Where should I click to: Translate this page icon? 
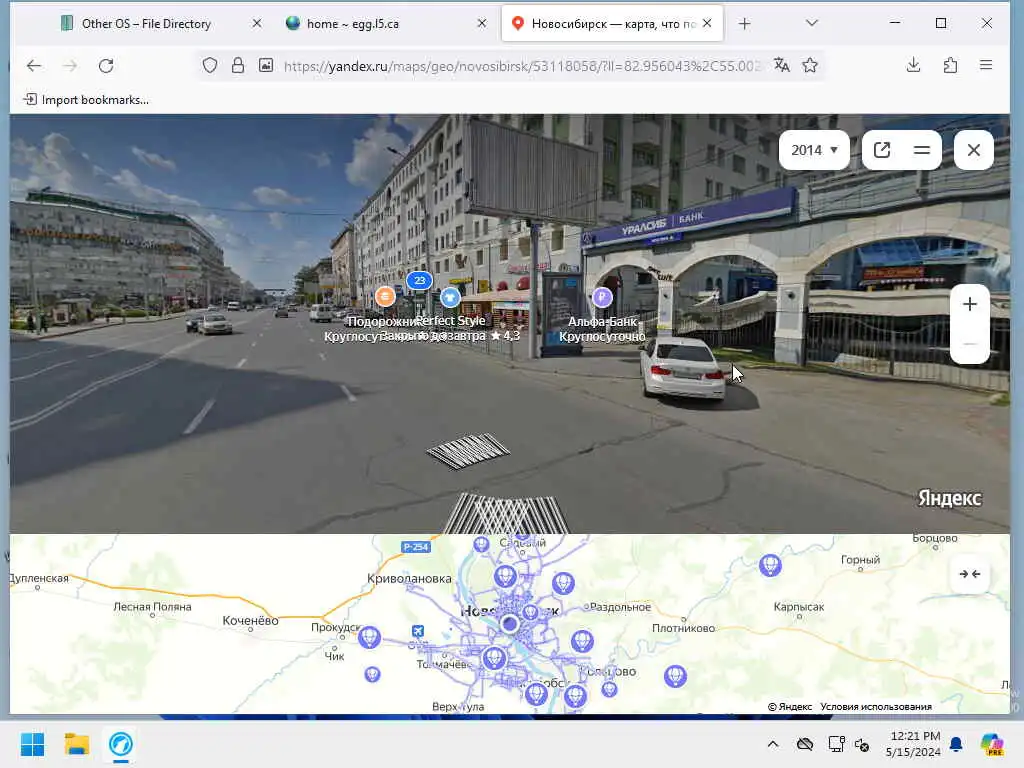click(x=782, y=65)
